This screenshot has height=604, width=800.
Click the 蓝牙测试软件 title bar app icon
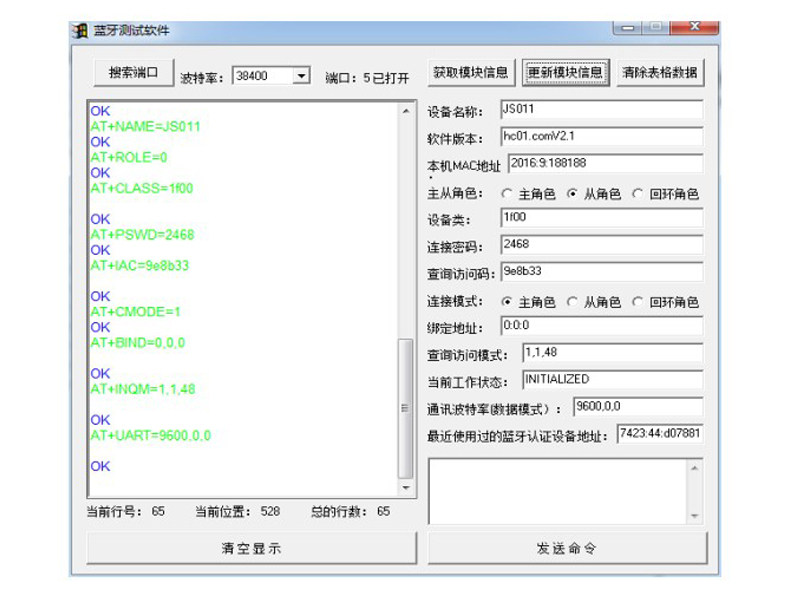pos(80,31)
